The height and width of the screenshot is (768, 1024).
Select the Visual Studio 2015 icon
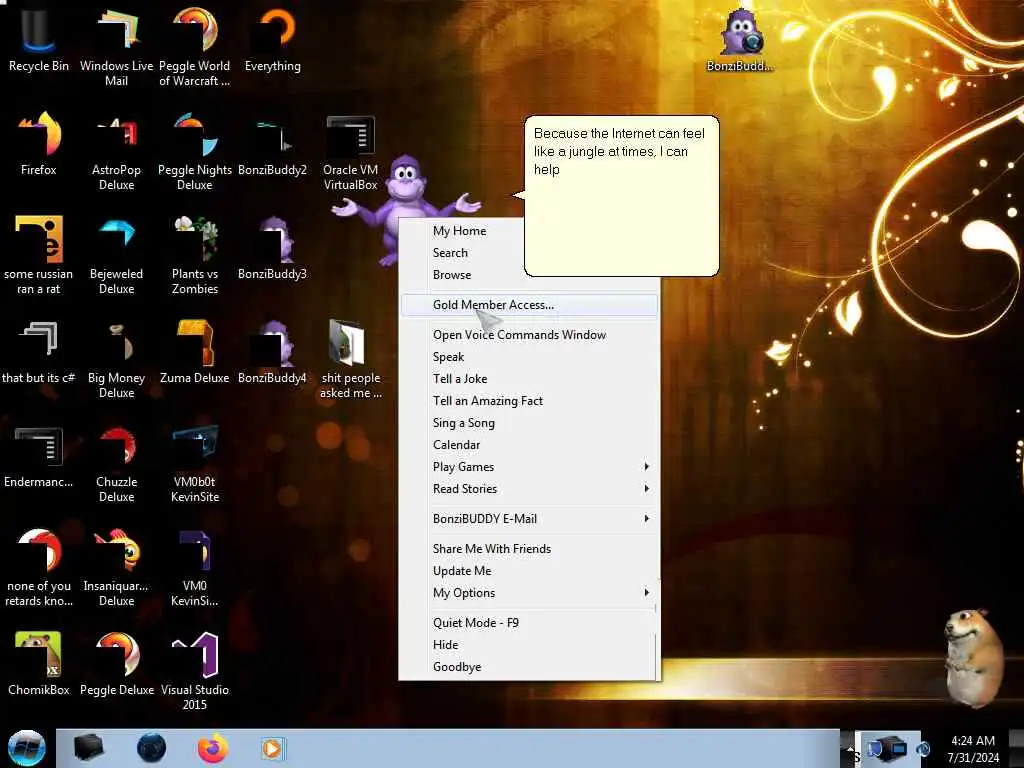[x=195, y=669]
